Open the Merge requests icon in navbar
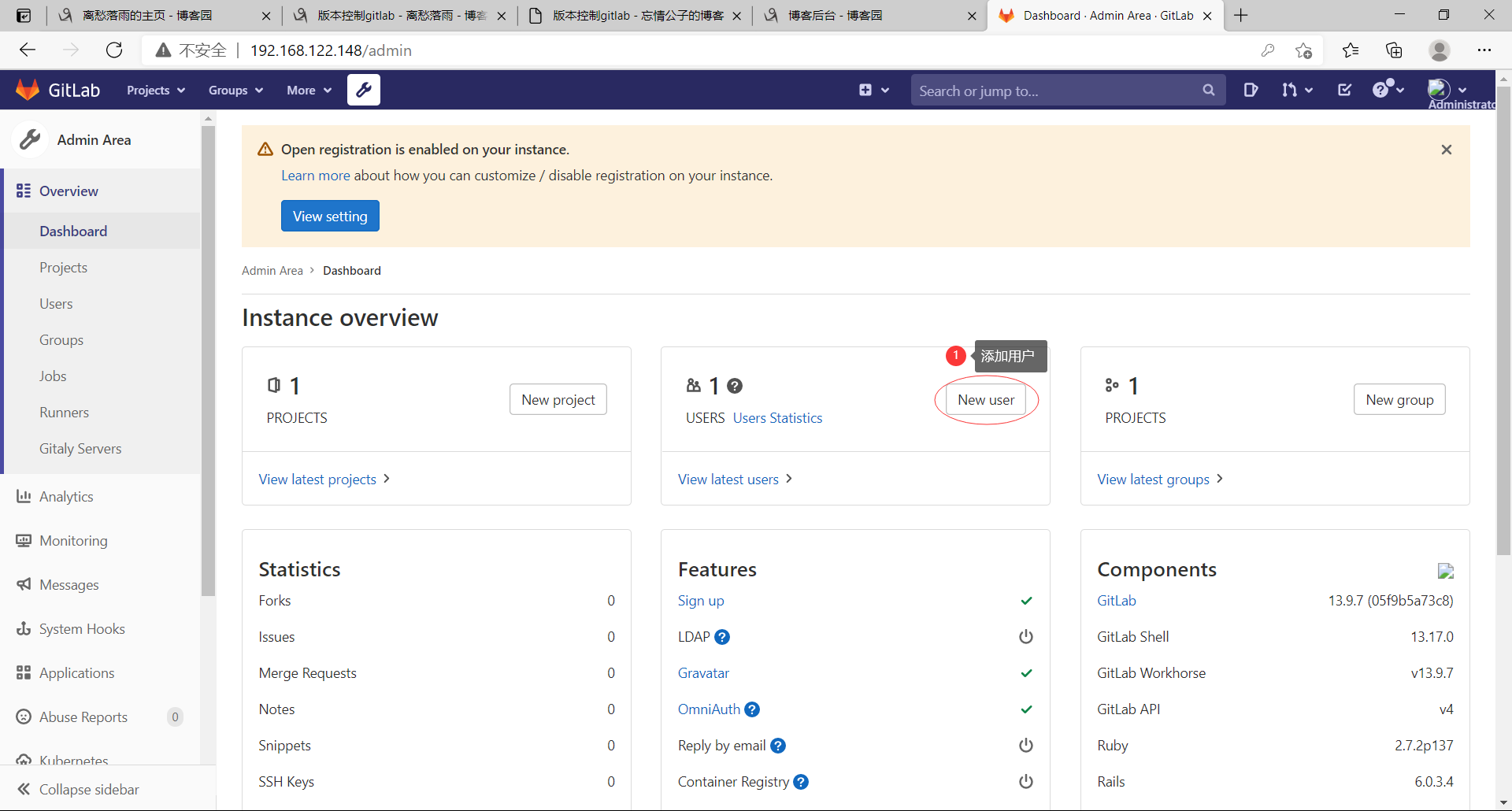The width and height of the screenshot is (1512, 811). (x=1289, y=90)
